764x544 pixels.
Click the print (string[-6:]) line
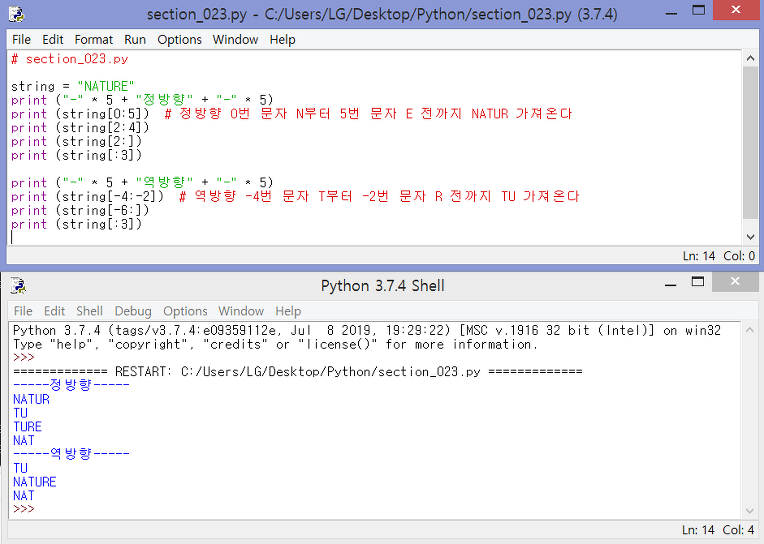click(x=79, y=210)
